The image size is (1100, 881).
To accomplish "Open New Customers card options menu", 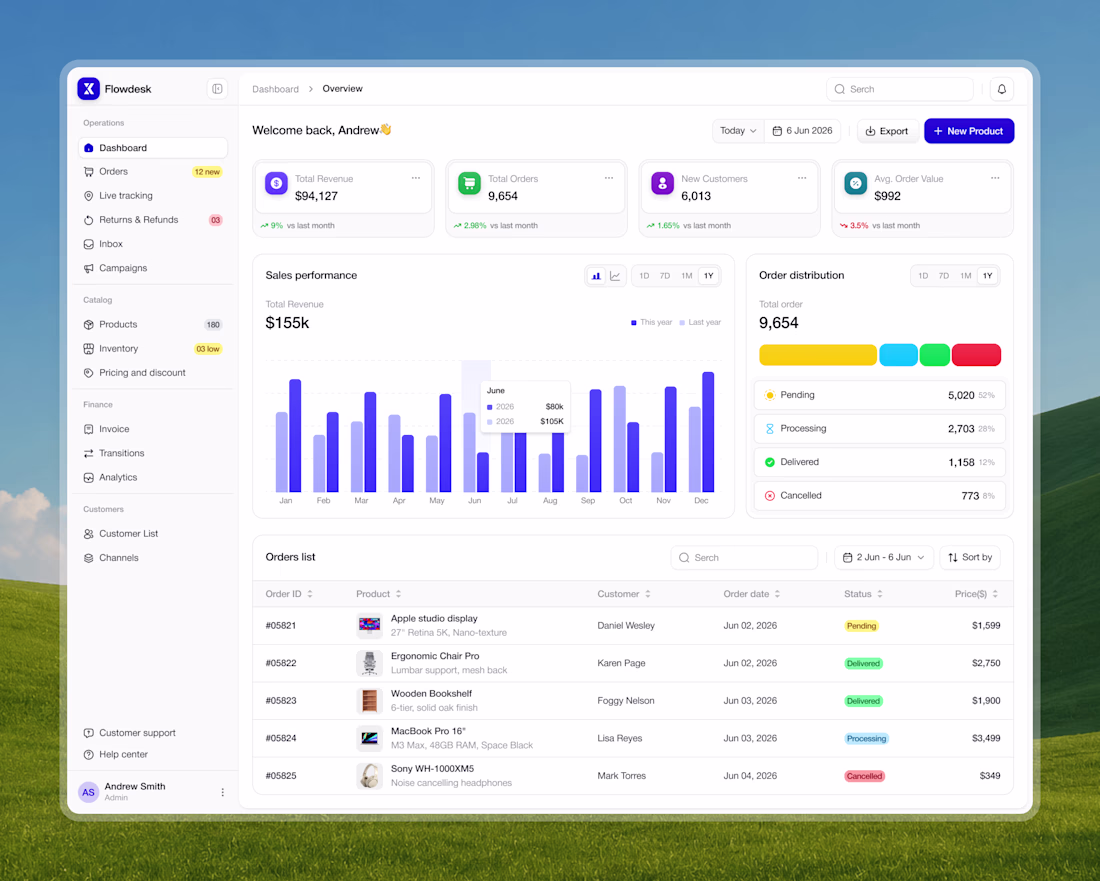I will pyautogui.click(x=802, y=178).
